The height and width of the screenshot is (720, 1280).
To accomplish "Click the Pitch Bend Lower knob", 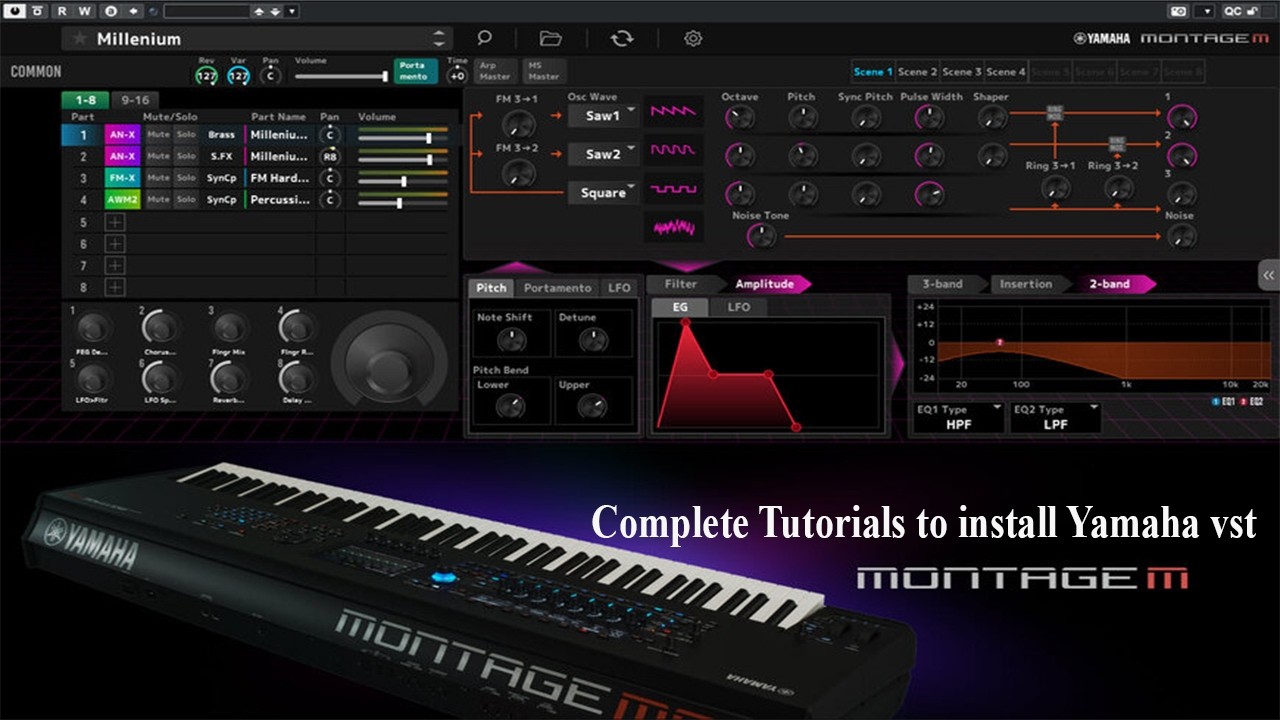I will [511, 406].
